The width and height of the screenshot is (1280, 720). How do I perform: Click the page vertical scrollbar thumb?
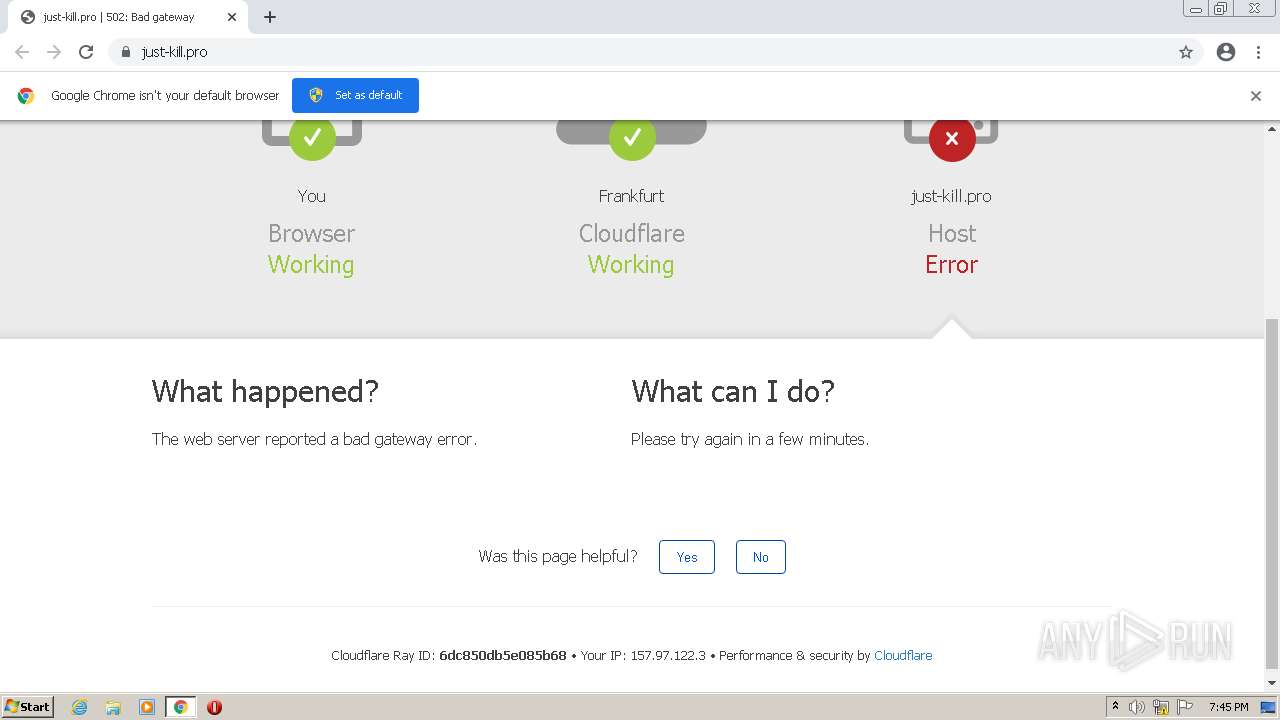(1272, 493)
